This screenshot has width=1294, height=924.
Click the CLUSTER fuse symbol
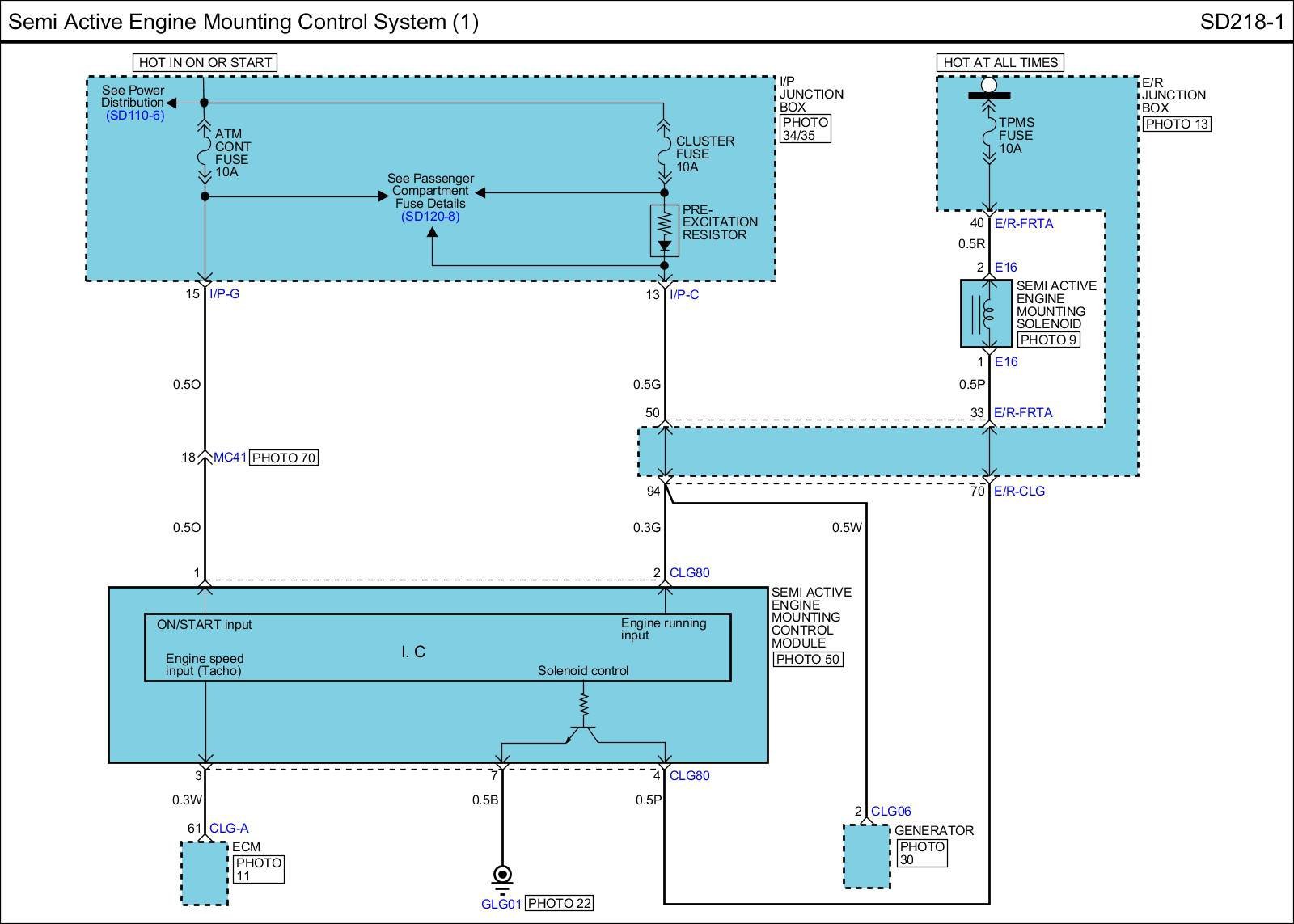[x=664, y=154]
